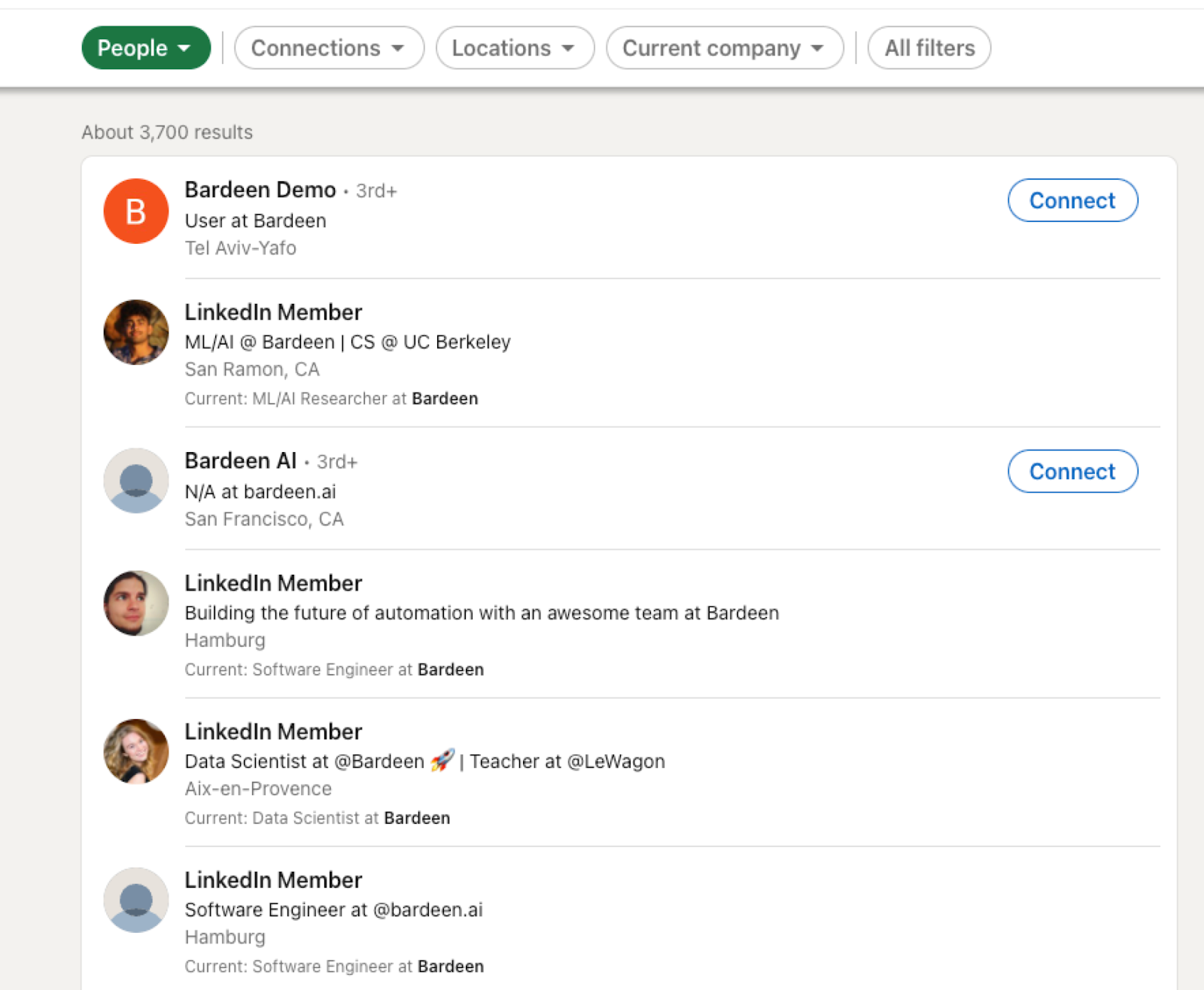Click avatar of Hamburg member building automation
Viewport: 1204px width, 990px height.
coord(136,603)
